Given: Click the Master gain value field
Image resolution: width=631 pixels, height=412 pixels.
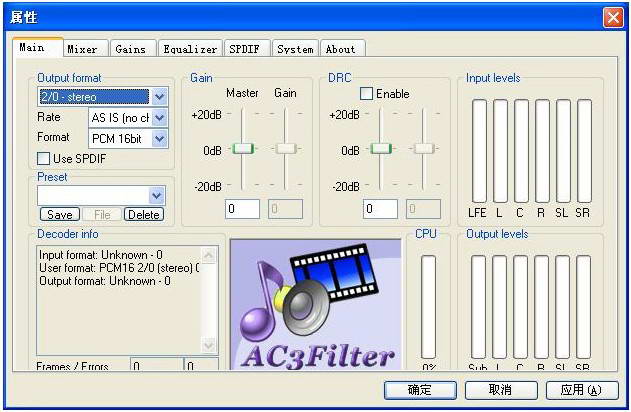Looking at the screenshot, I should (243, 209).
